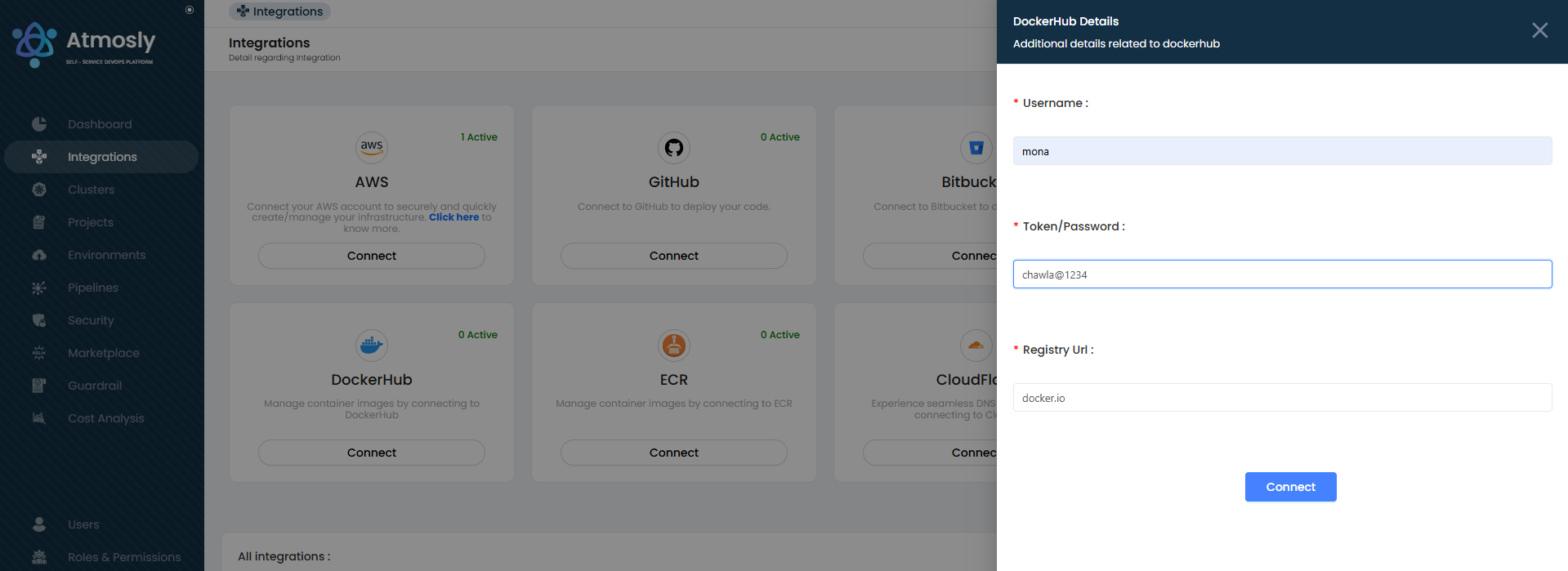Image resolution: width=1568 pixels, height=571 pixels.
Task: Click the '1 Active' AWS status
Action: [x=479, y=137]
